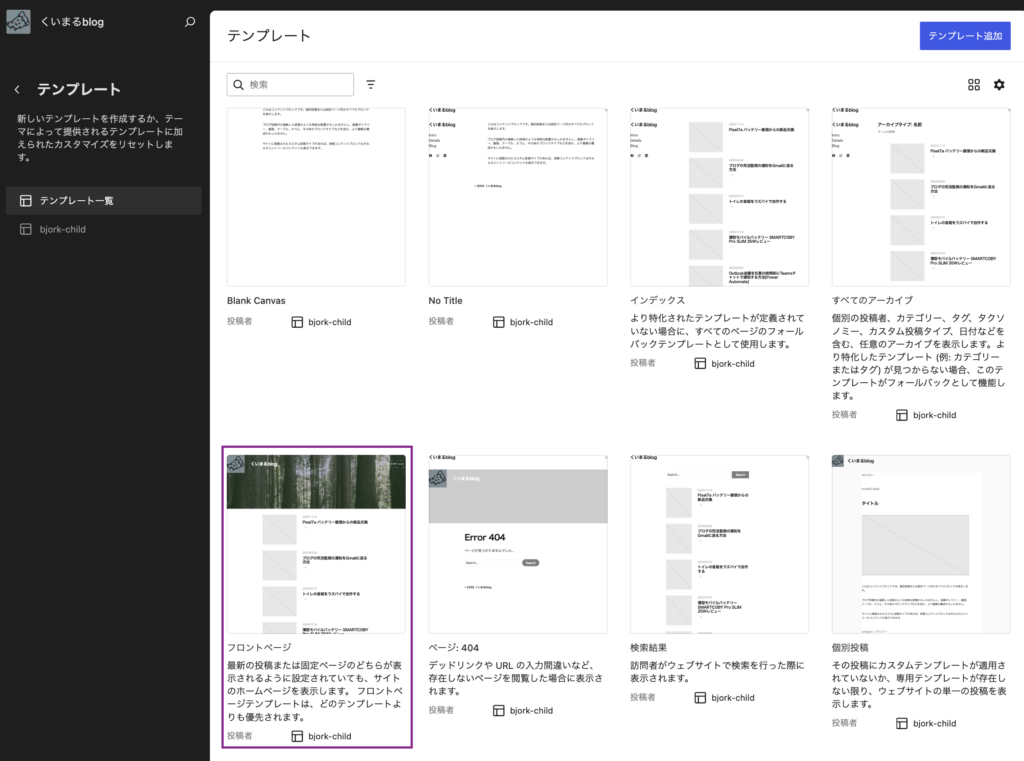Click the magnifier icon in the 検索 field
This screenshot has width=1024, height=761.
pyautogui.click(x=238, y=84)
